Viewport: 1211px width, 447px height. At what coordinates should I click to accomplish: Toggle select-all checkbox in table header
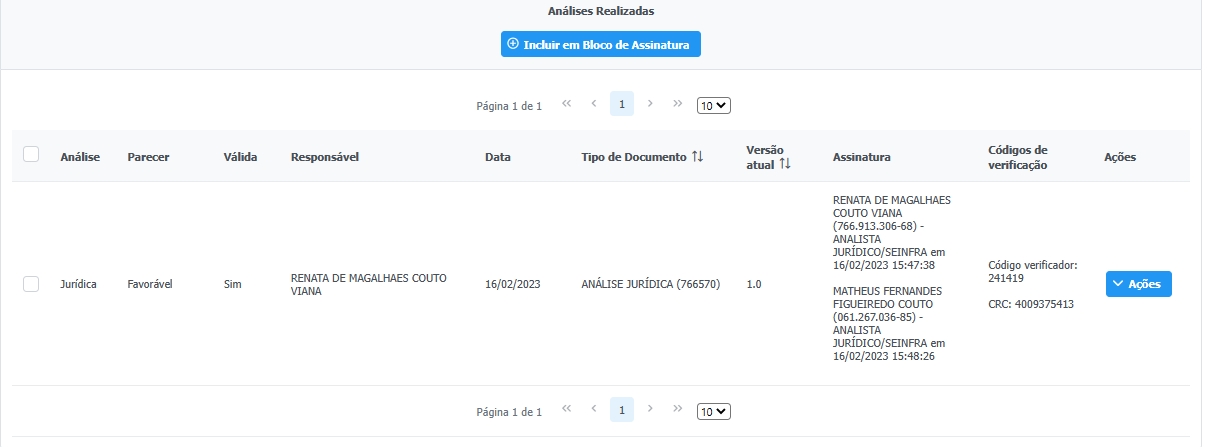pos(31,155)
